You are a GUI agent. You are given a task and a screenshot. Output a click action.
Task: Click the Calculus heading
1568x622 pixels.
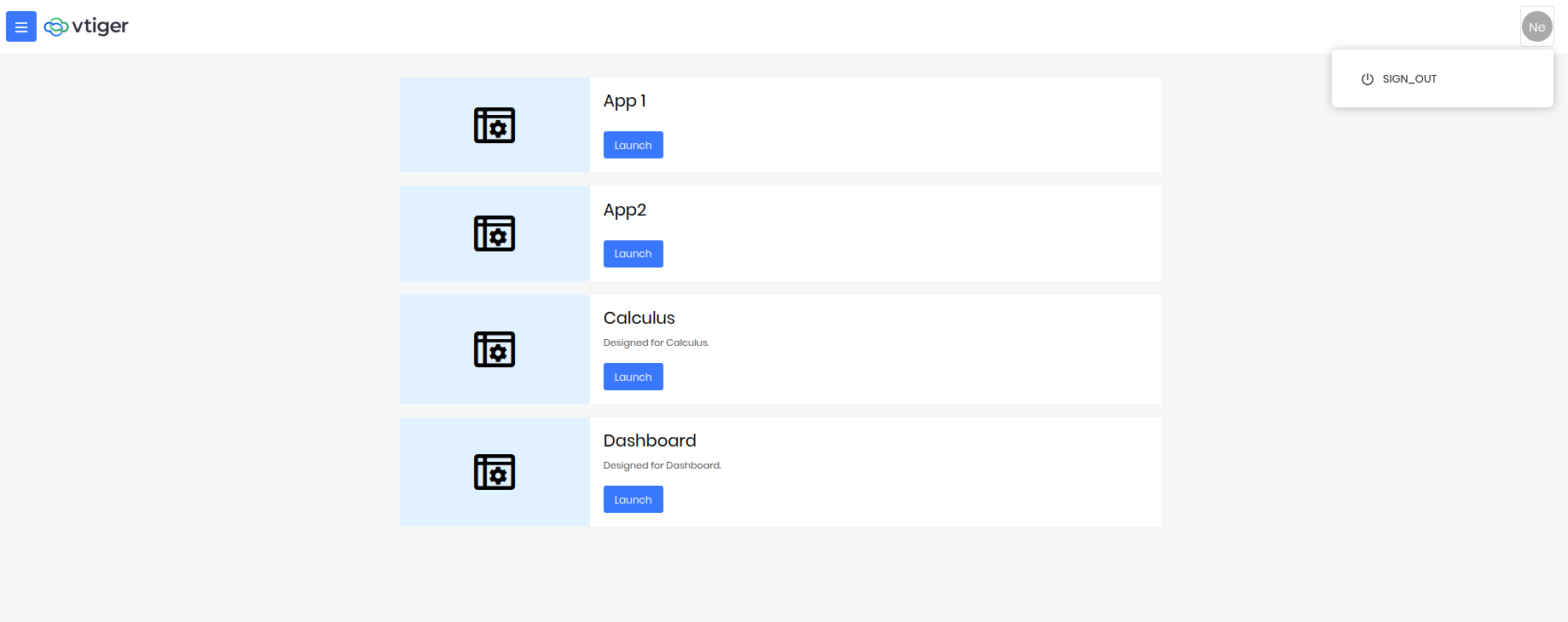639,318
